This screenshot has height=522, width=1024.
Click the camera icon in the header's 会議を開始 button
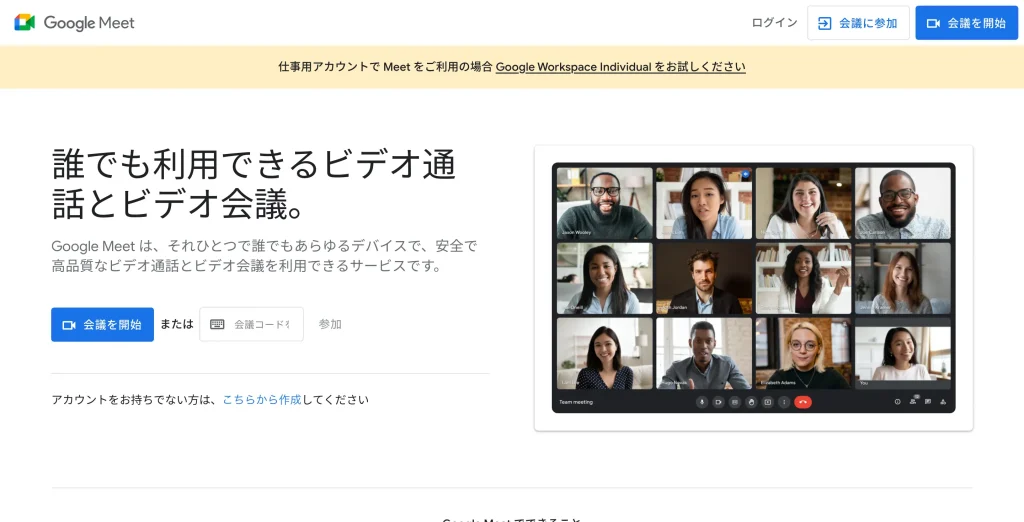(933, 23)
